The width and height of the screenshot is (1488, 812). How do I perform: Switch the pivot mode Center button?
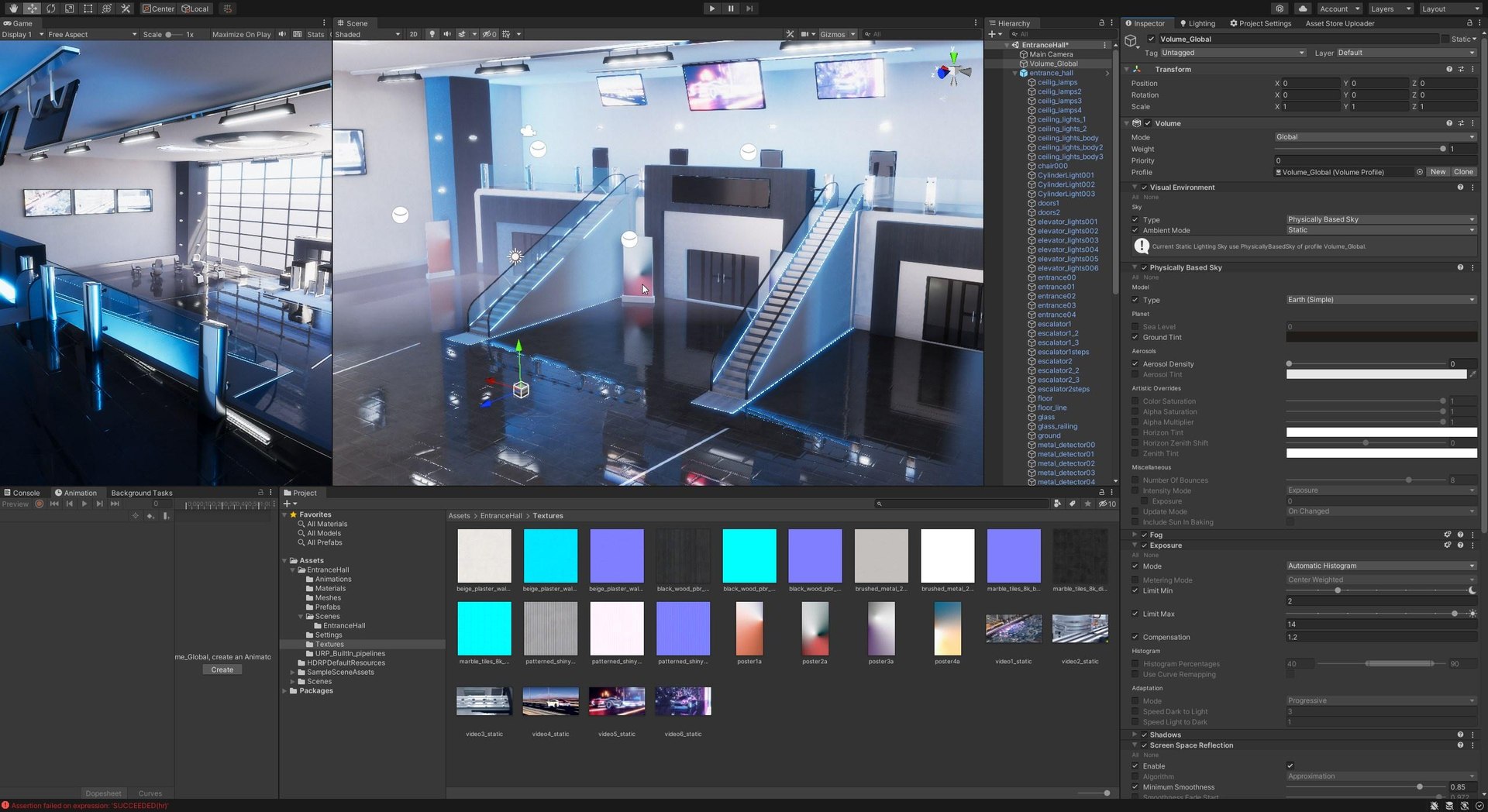tap(159, 9)
